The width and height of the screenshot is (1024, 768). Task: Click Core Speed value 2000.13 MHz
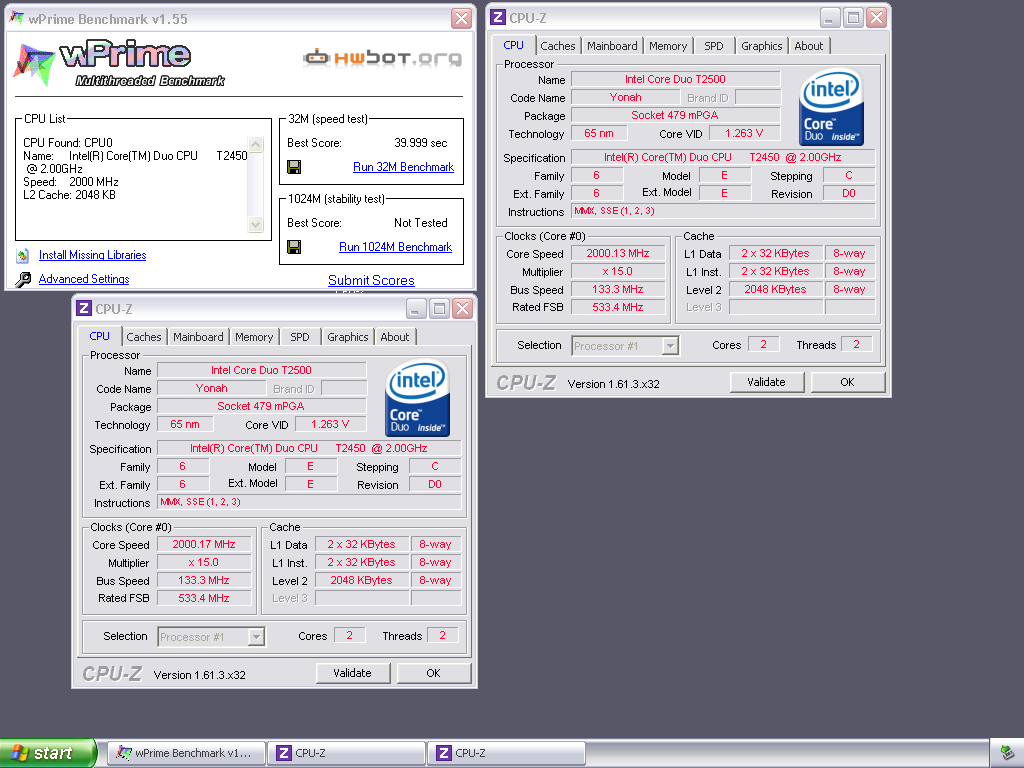[x=618, y=253]
